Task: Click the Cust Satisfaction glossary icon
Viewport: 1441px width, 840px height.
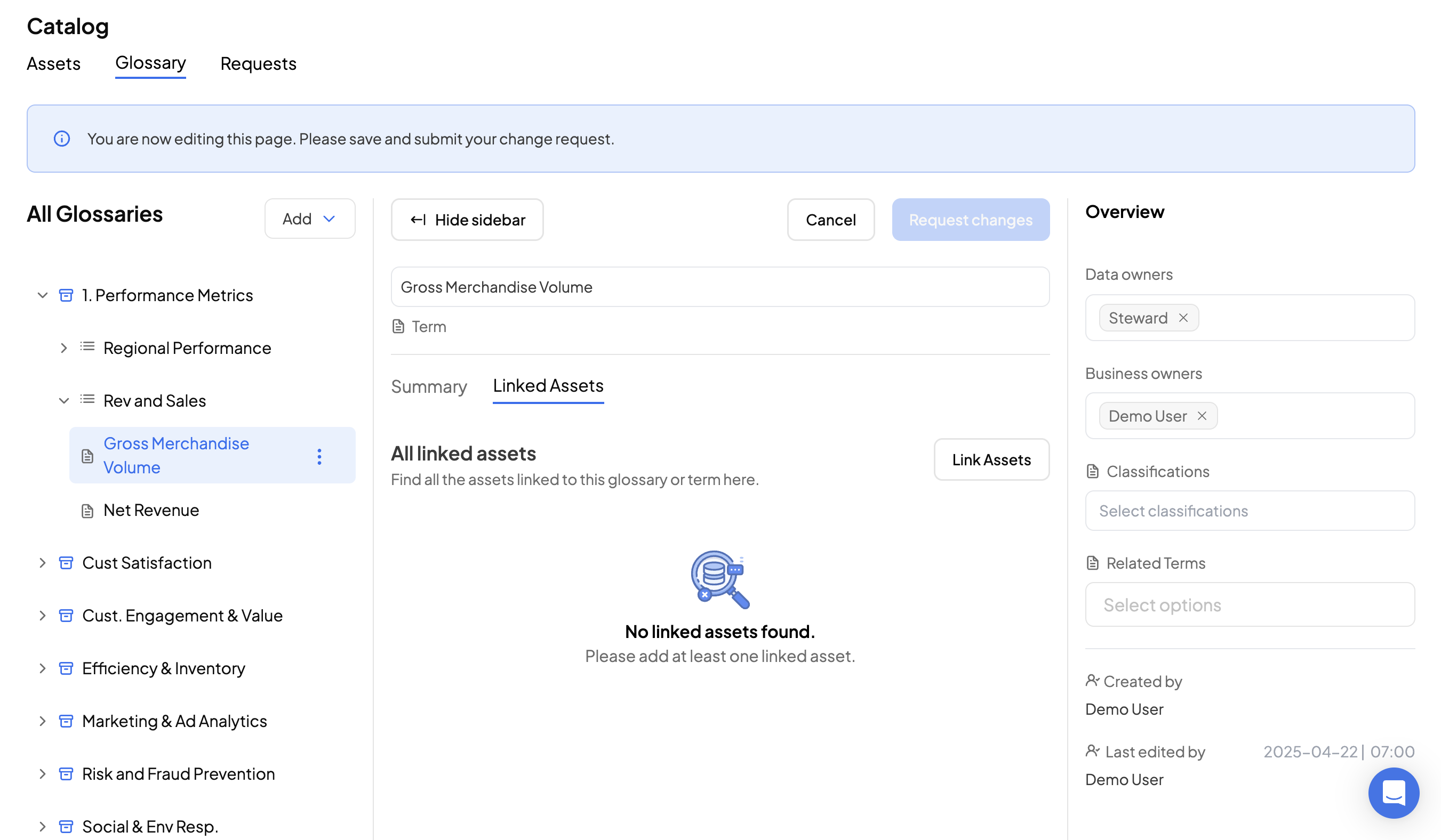Action: pos(66,563)
